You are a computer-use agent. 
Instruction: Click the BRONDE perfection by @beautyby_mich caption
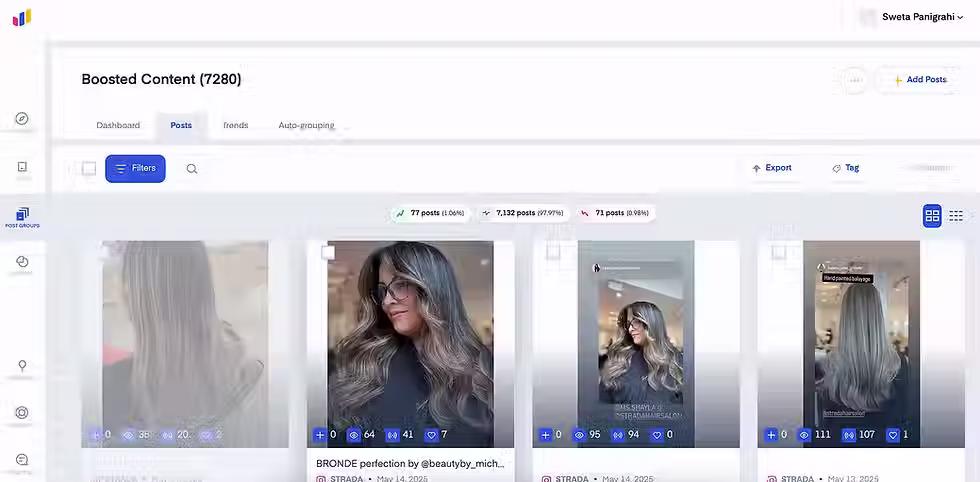410,464
